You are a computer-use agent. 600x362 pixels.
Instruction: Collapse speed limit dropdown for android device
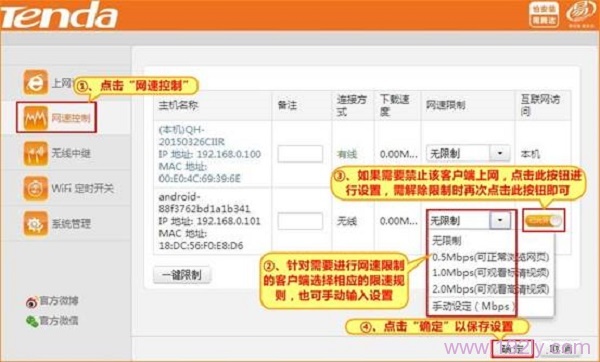[500, 220]
